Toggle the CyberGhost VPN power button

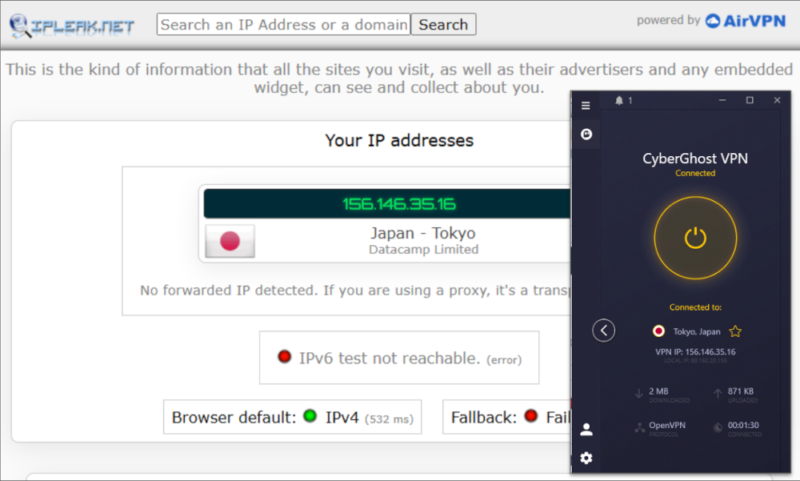695,238
